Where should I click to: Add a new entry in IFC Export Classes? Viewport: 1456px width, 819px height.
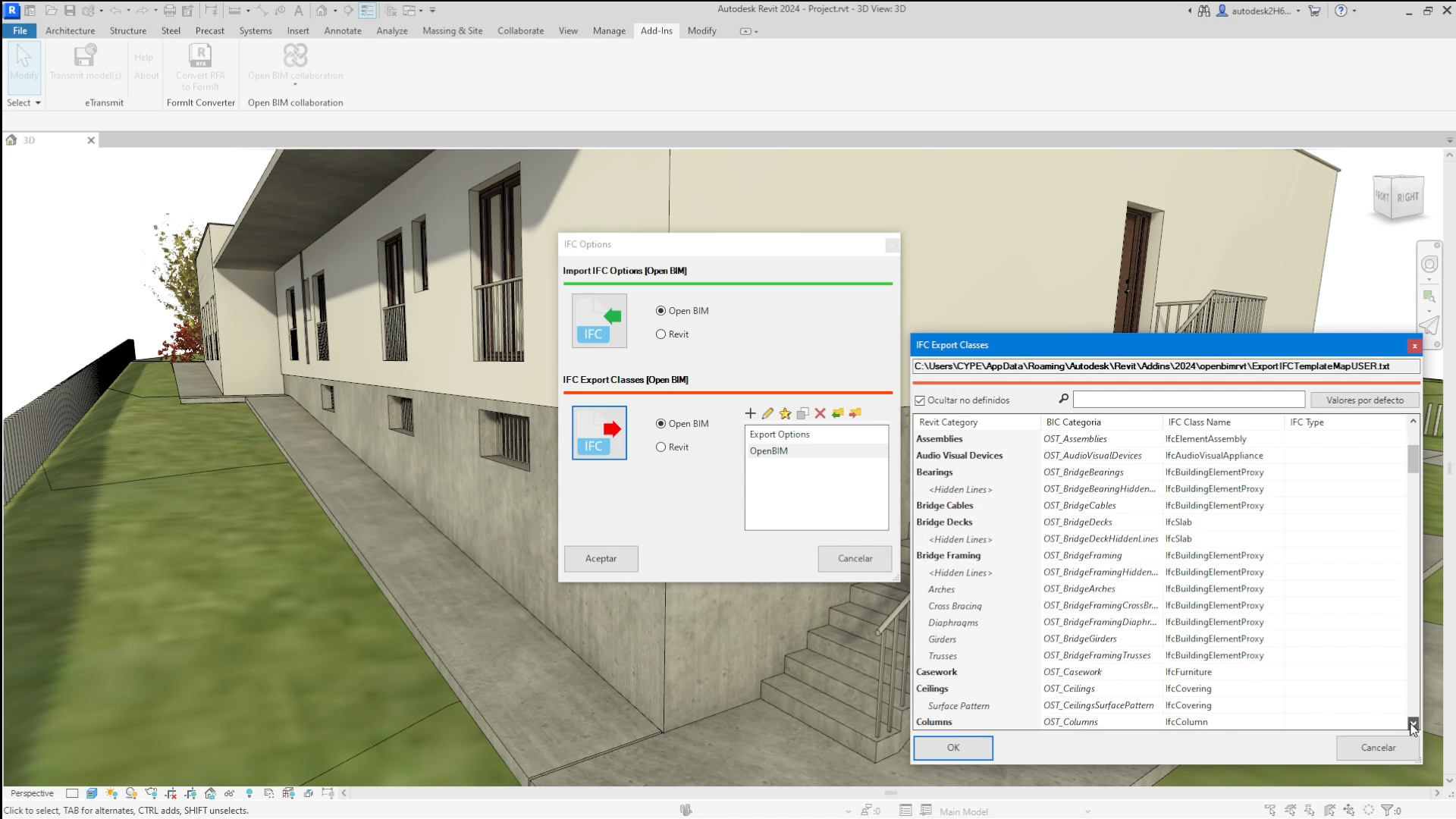pos(750,414)
